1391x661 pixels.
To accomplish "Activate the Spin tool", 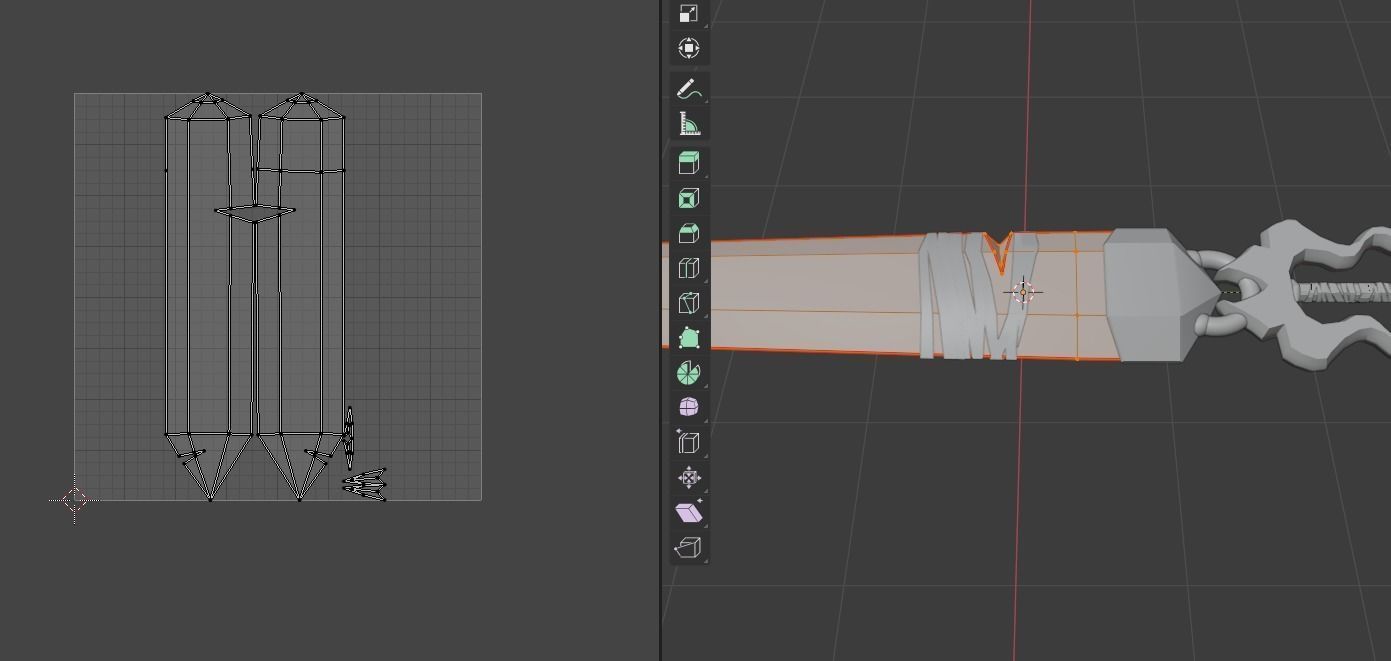I will (688, 373).
